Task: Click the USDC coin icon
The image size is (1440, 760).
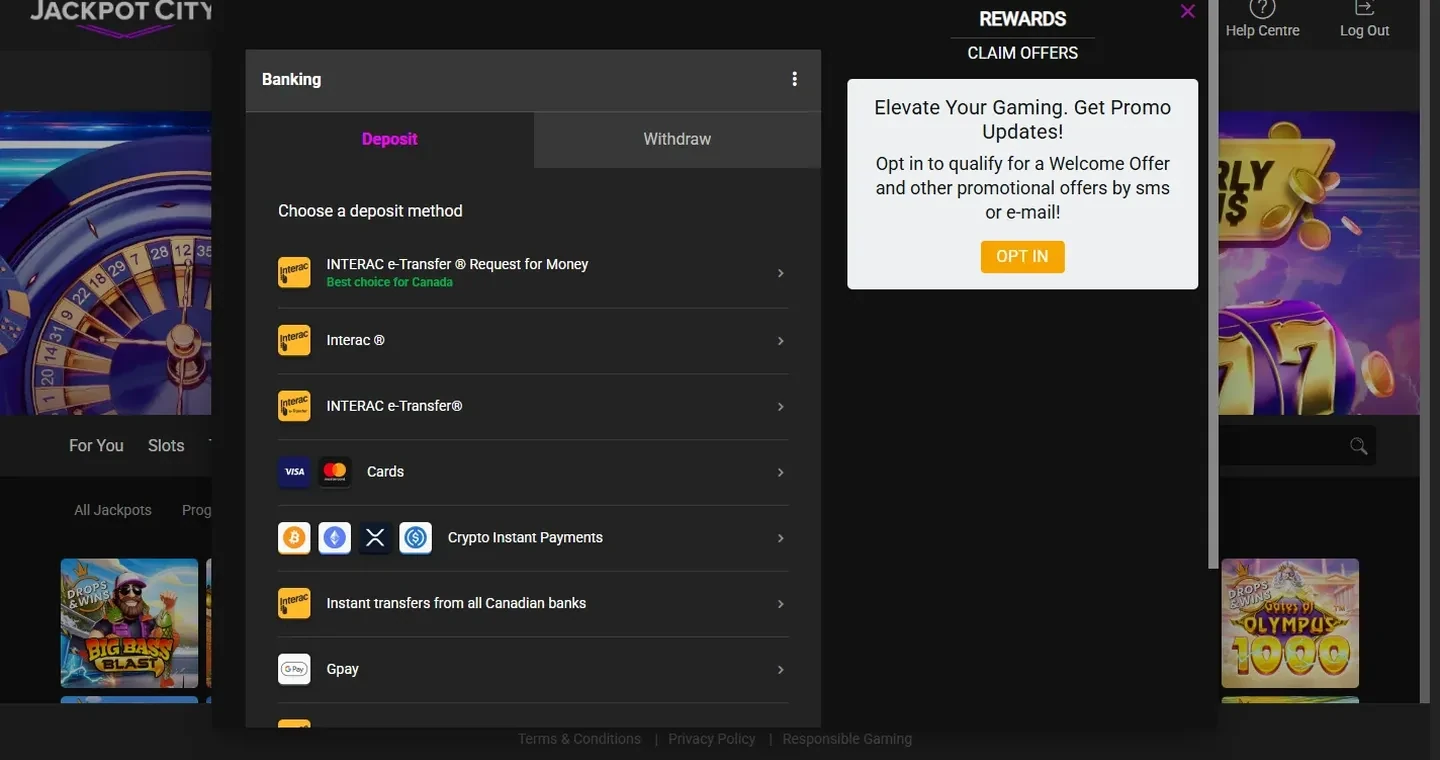Action: pyautogui.click(x=416, y=538)
